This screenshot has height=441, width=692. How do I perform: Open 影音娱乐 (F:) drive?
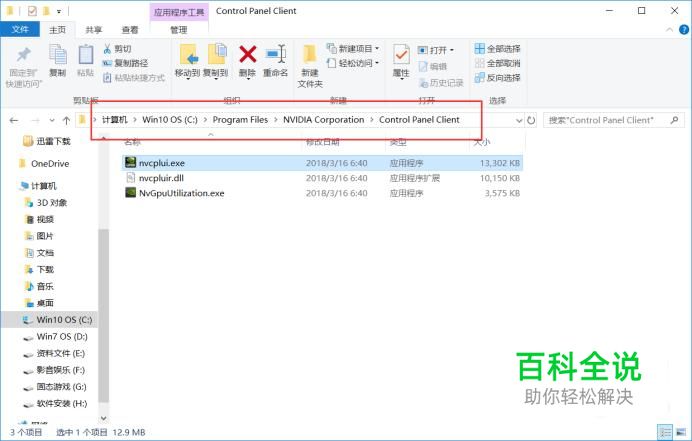[x=54, y=370]
